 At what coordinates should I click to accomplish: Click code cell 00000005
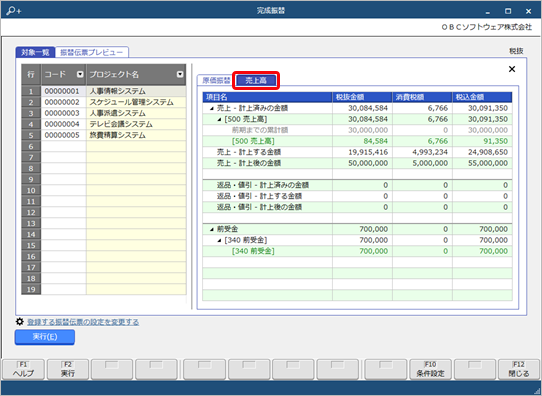coord(64,135)
